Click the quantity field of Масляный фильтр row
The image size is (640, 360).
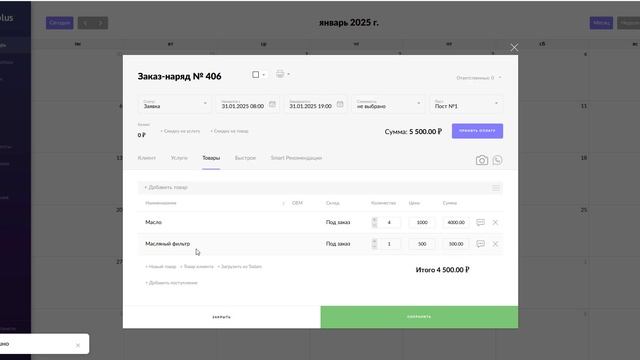tap(389, 244)
